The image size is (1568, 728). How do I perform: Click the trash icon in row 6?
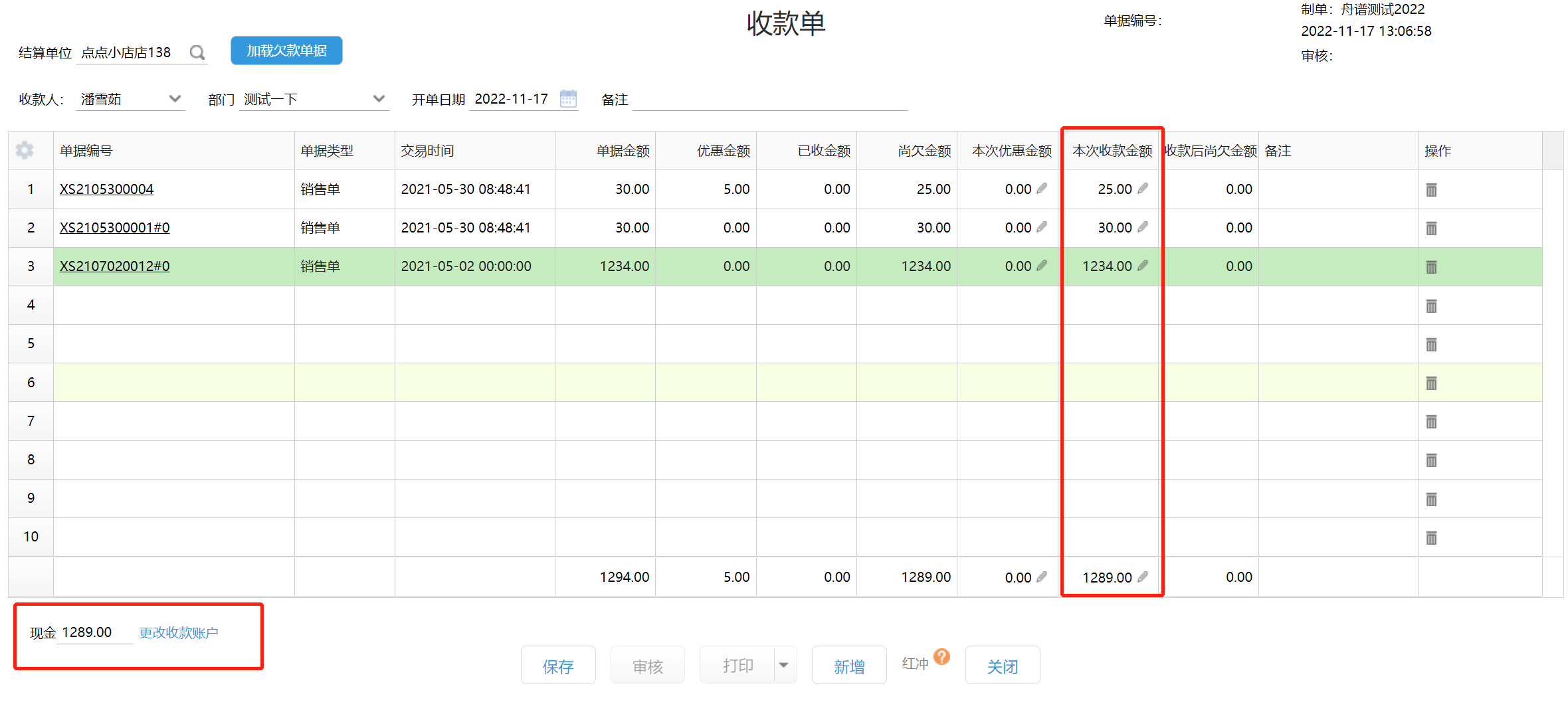(x=1431, y=383)
